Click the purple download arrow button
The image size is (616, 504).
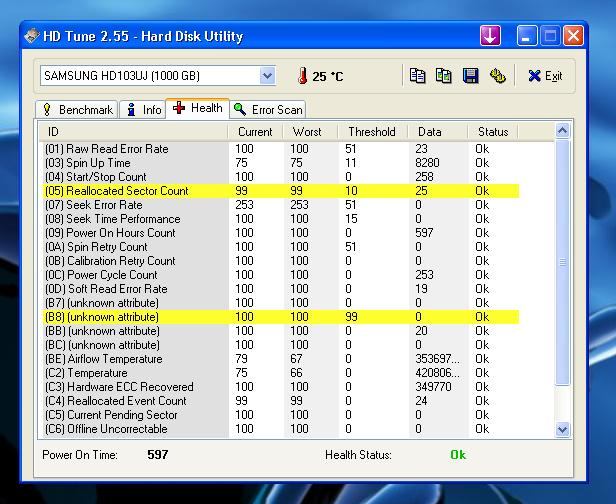click(x=490, y=36)
